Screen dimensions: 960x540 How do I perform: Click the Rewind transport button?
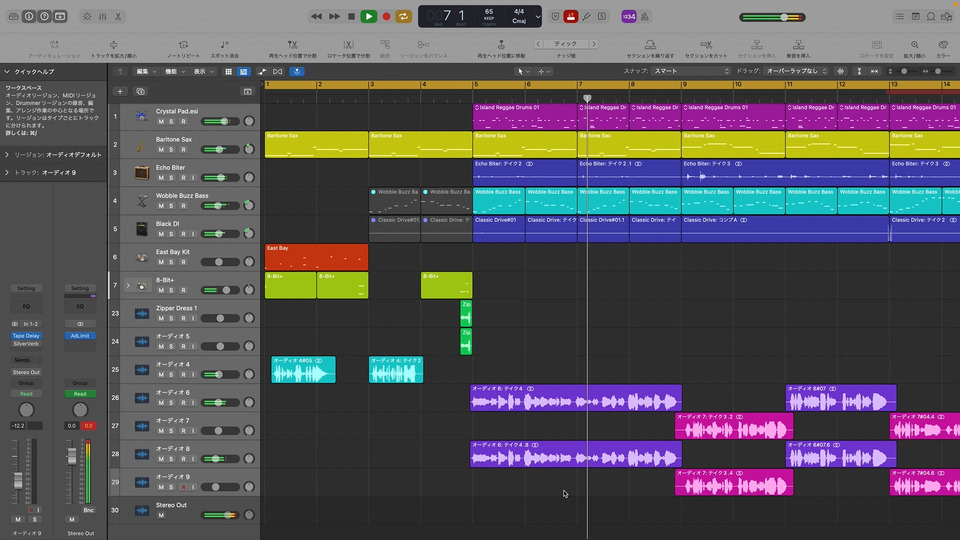coord(316,16)
